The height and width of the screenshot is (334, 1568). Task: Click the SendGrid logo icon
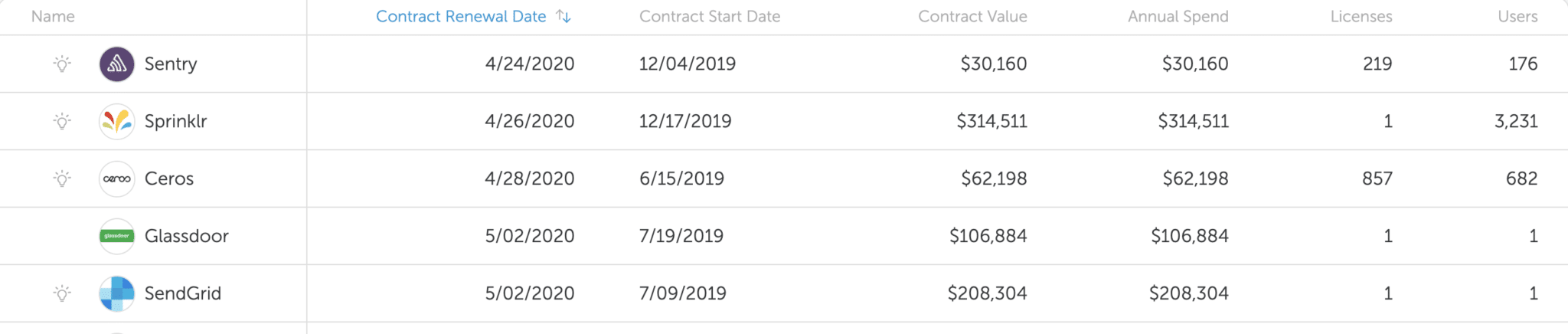coord(117,293)
